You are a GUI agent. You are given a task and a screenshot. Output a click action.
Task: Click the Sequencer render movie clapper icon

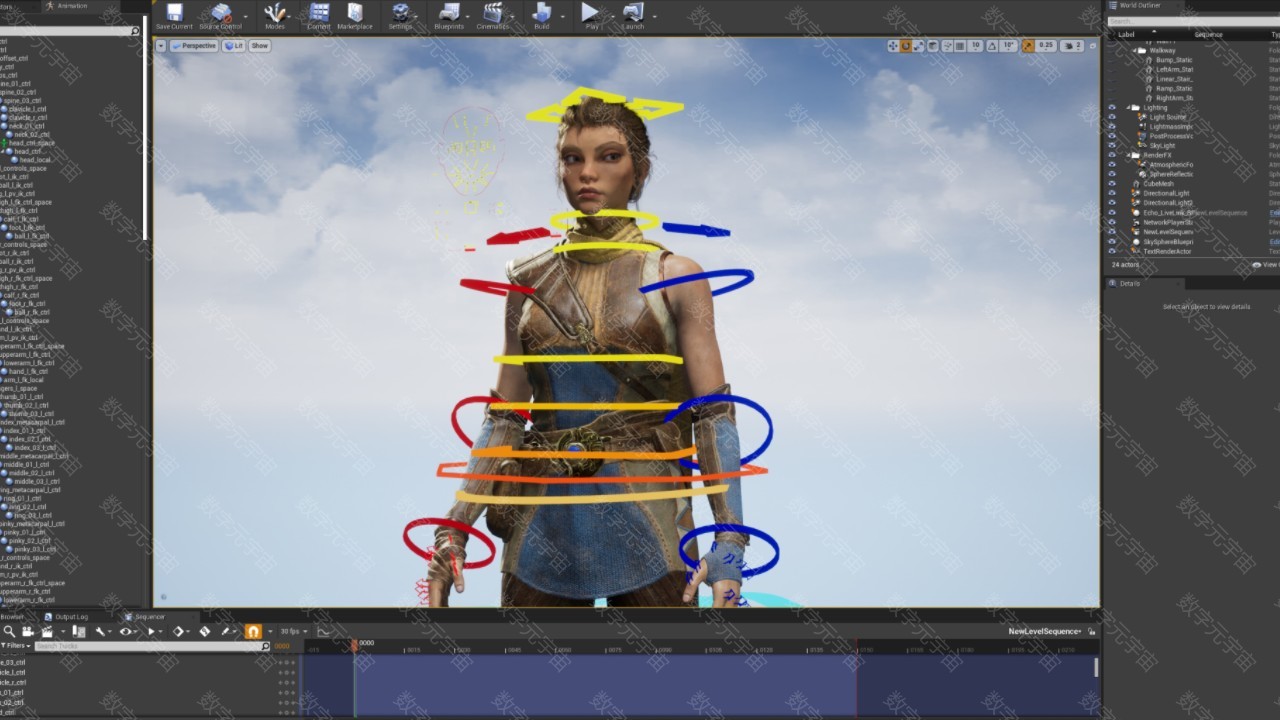[x=47, y=631]
